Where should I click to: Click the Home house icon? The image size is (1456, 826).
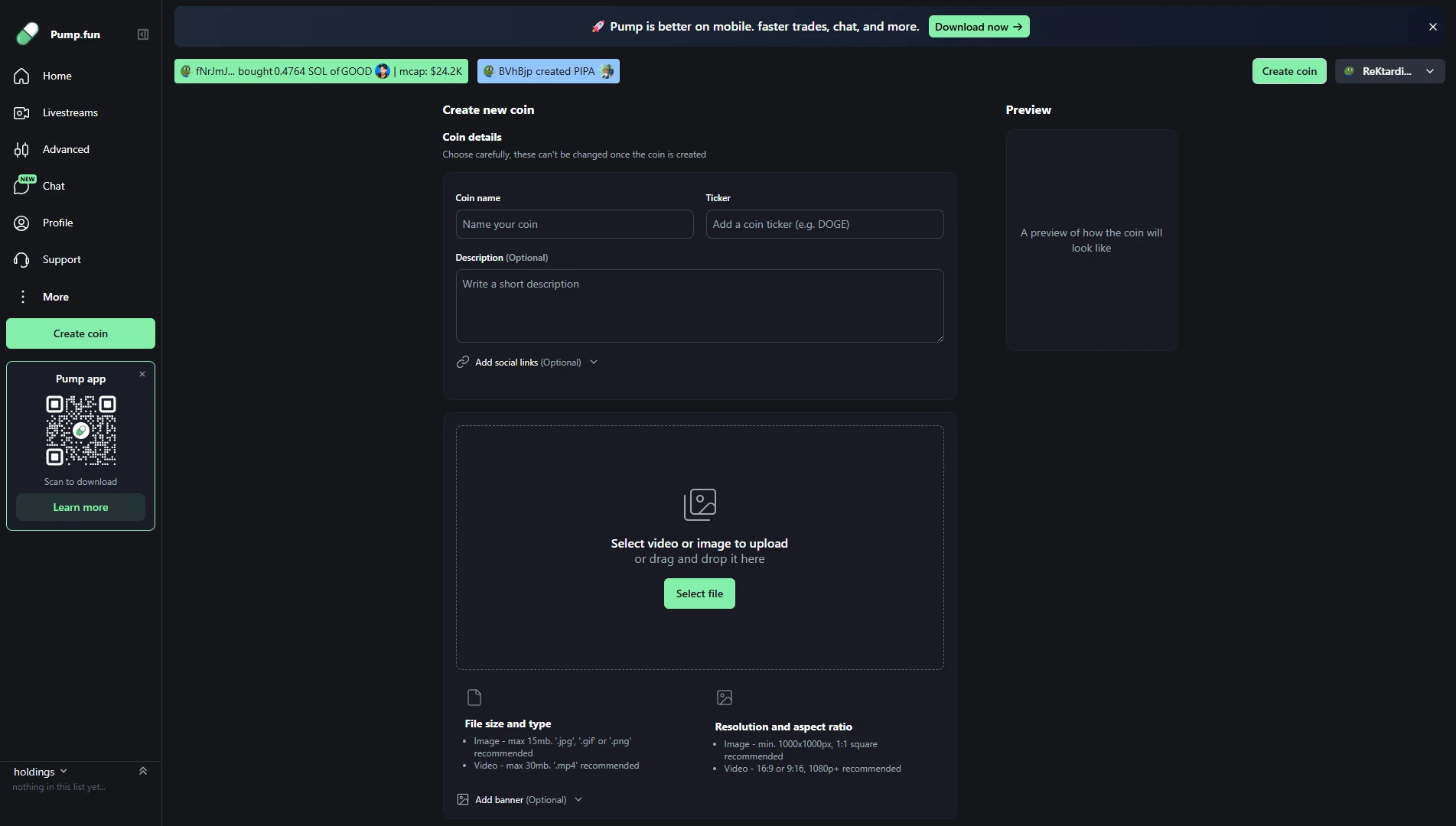21,76
